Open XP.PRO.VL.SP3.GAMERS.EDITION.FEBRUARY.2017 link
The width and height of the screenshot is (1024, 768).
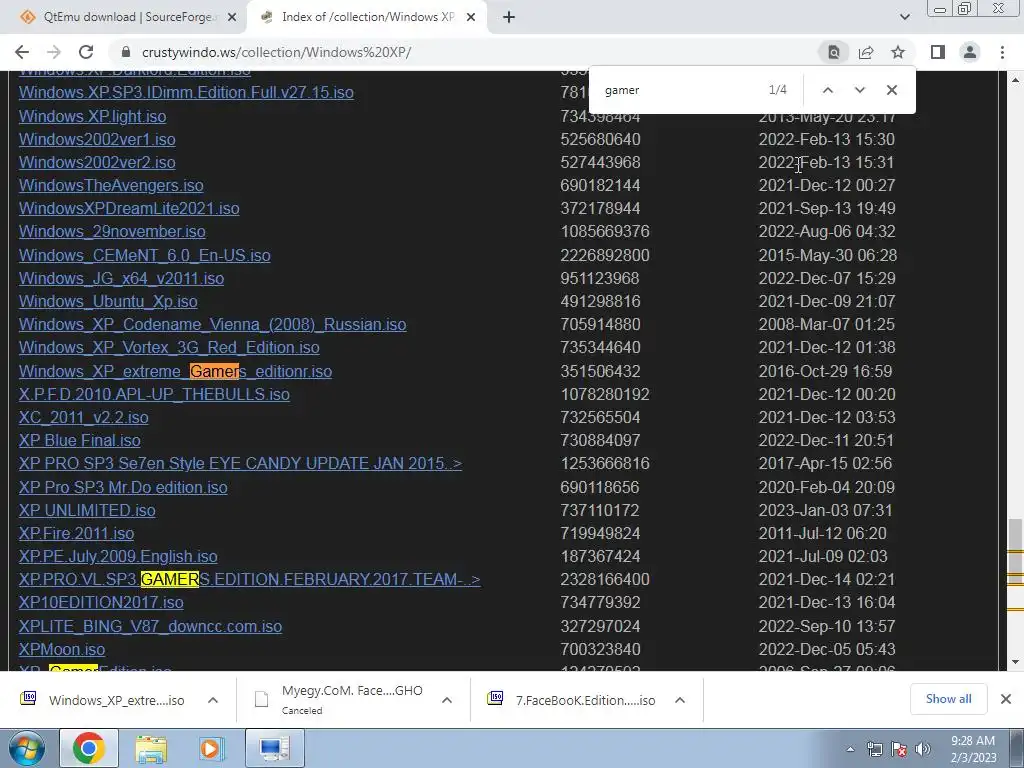249,579
